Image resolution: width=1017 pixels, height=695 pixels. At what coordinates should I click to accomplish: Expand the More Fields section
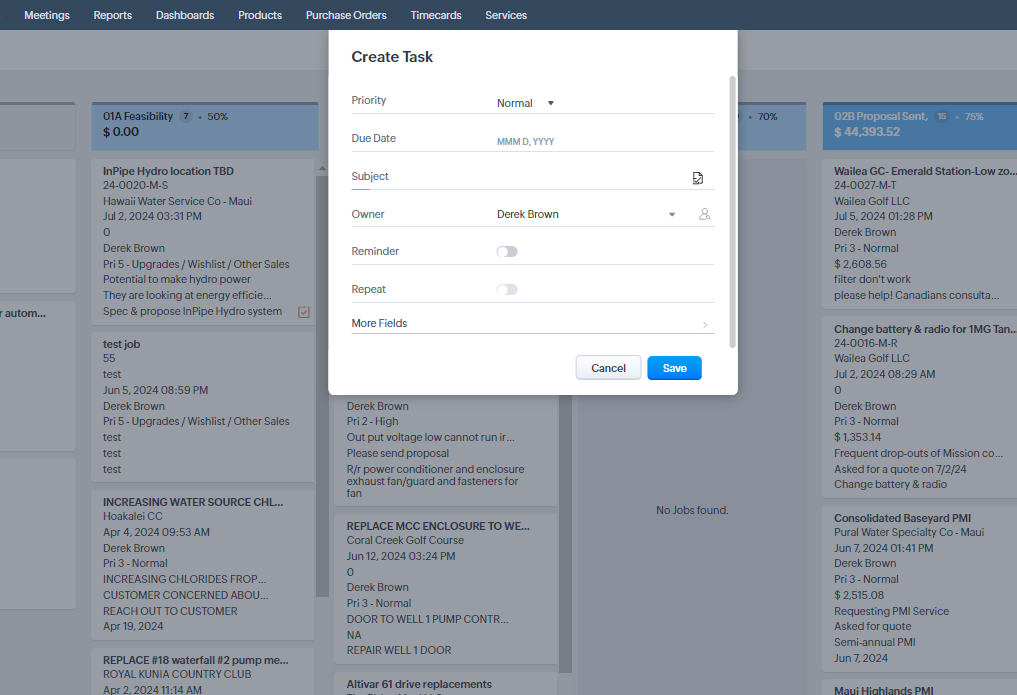(532, 324)
